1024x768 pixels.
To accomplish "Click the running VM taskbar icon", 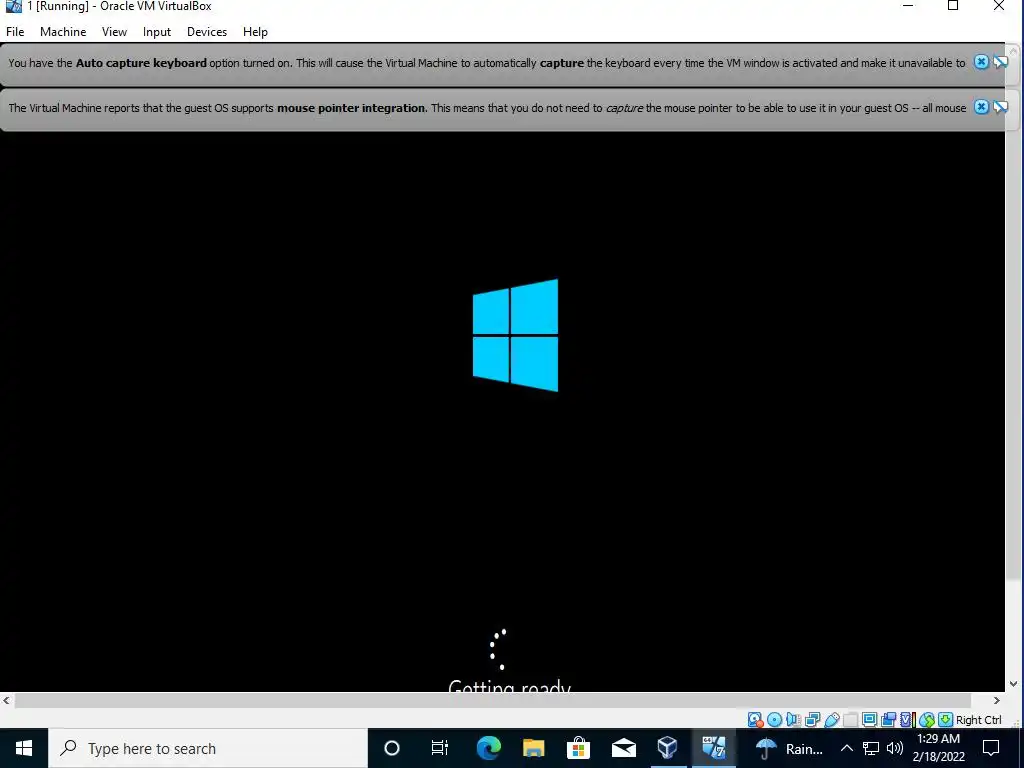I will click(x=713, y=748).
